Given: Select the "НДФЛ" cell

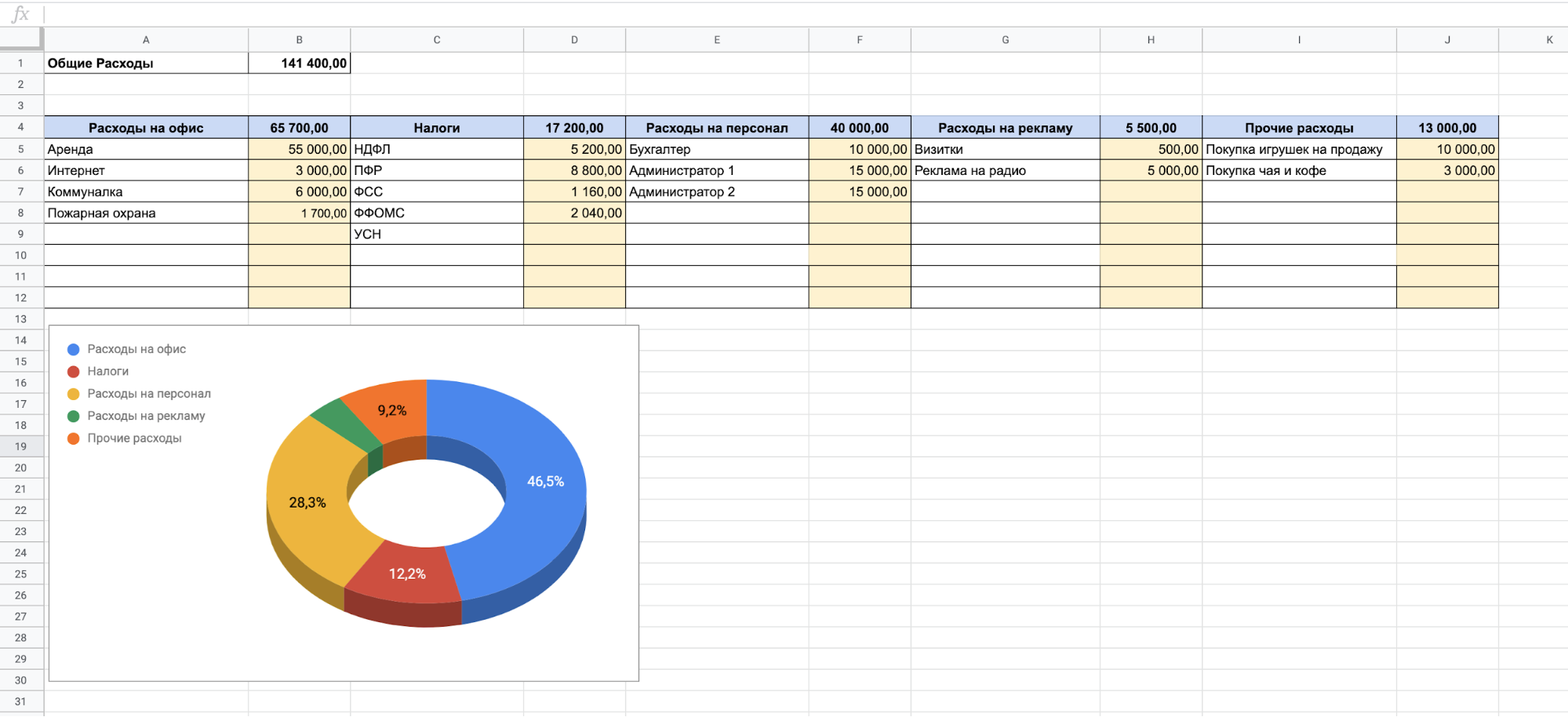Looking at the screenshot, I should coord(437,149).
